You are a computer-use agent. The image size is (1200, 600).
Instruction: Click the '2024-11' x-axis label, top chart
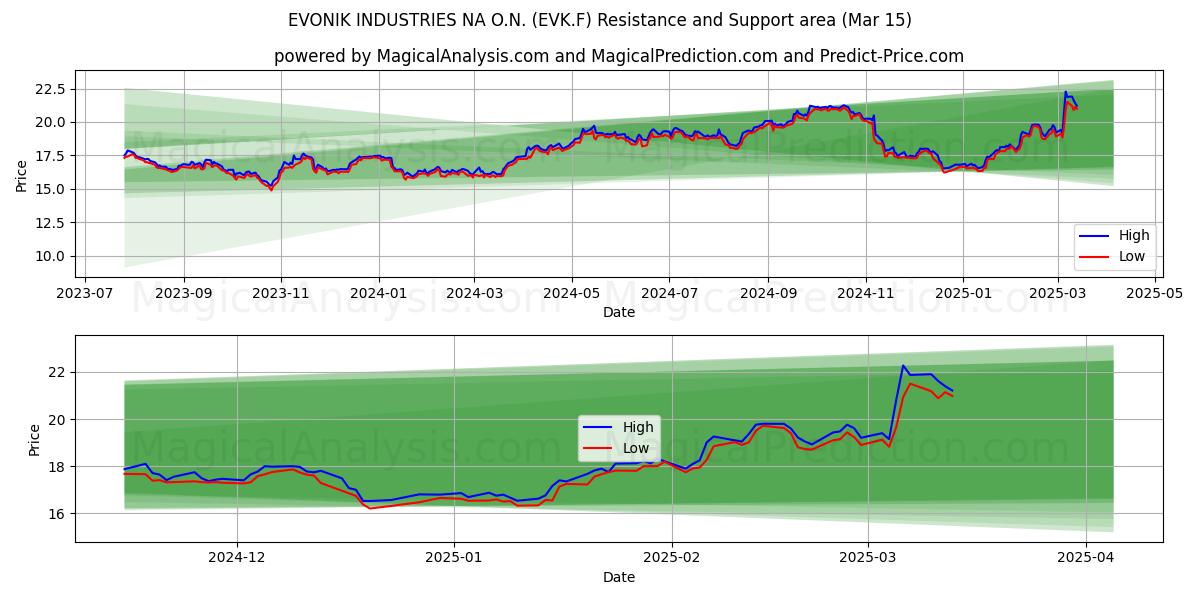[865, 294]
